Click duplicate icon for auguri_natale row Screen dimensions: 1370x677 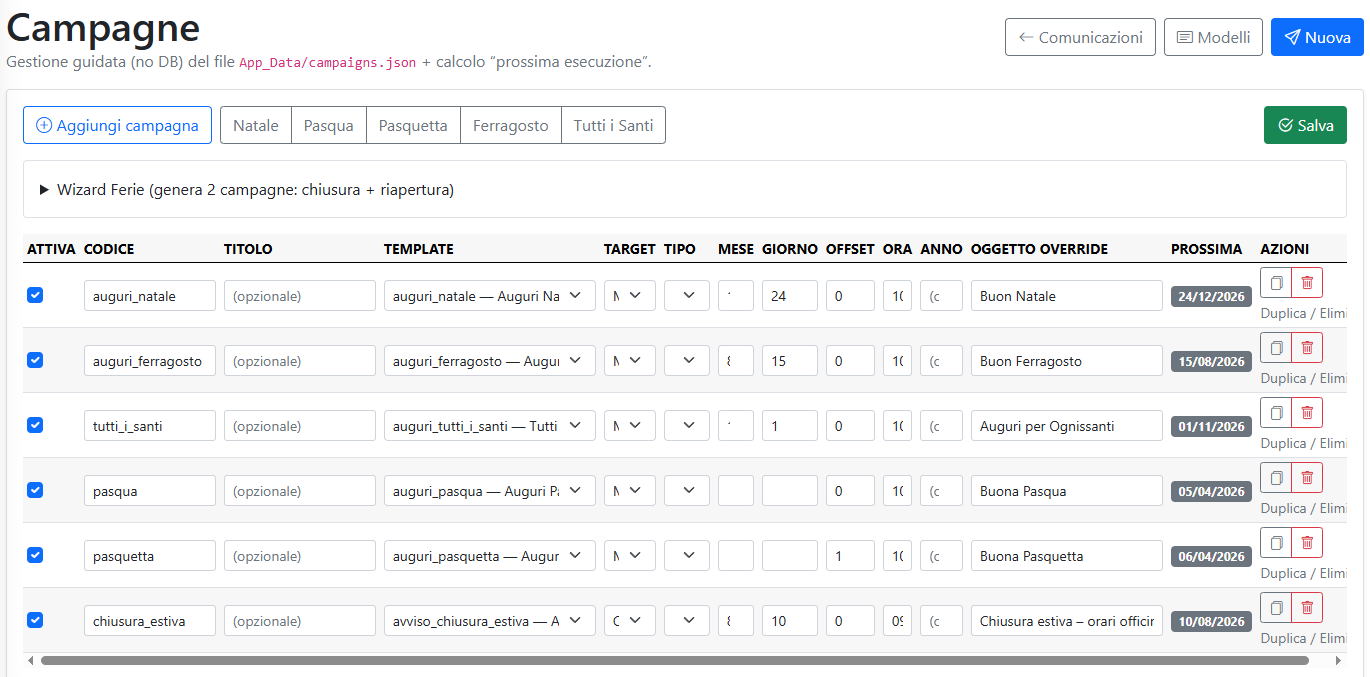pyautogui.click(x=1276, y=283)
